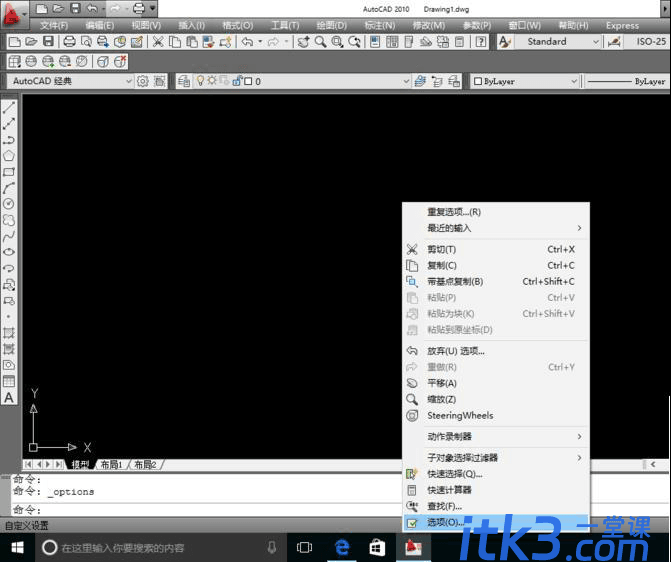Image resolution: width=671 pixels, height=562 pixels.
Task: Select the Polygon drawing tool
Action: click(9, 156)
